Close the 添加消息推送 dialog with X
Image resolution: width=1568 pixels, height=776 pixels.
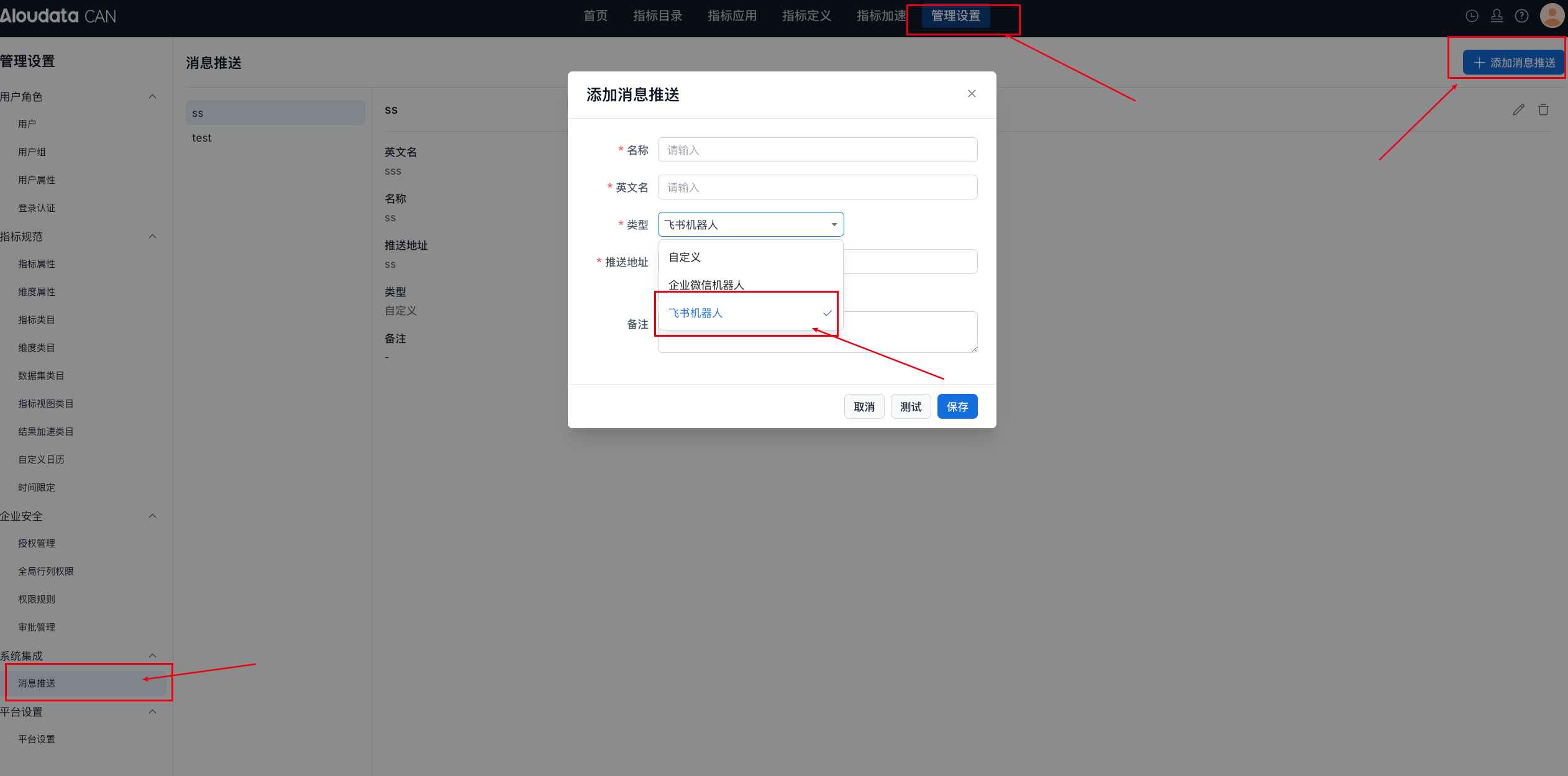coord(972,94)
